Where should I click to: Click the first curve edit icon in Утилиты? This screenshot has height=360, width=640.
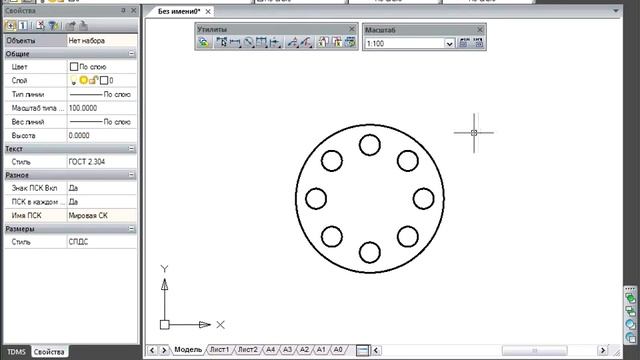point(293,42)
